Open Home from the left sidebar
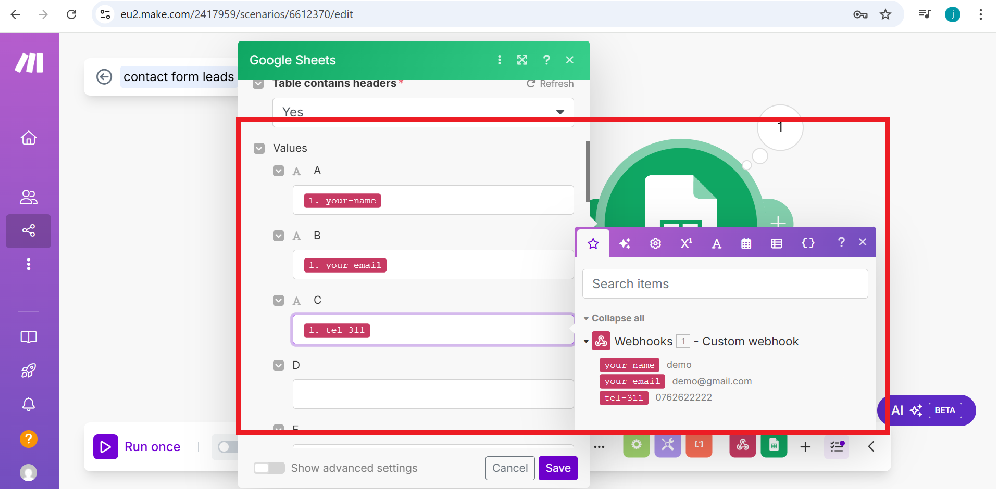This screenshot has width=996, height=489. point(29,138)
